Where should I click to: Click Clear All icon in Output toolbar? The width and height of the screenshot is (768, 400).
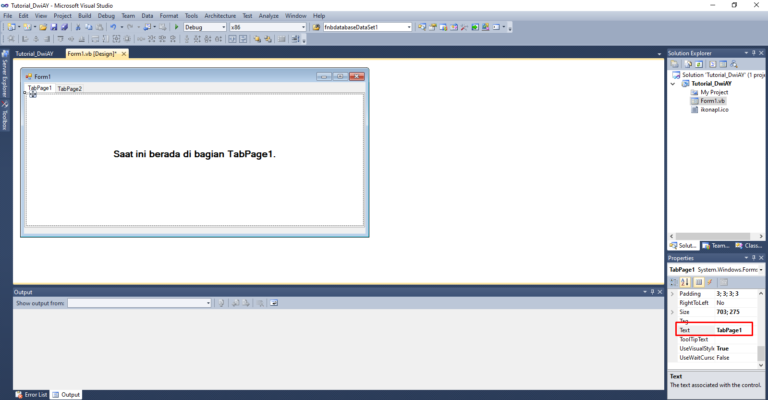(x=260, y=303)
